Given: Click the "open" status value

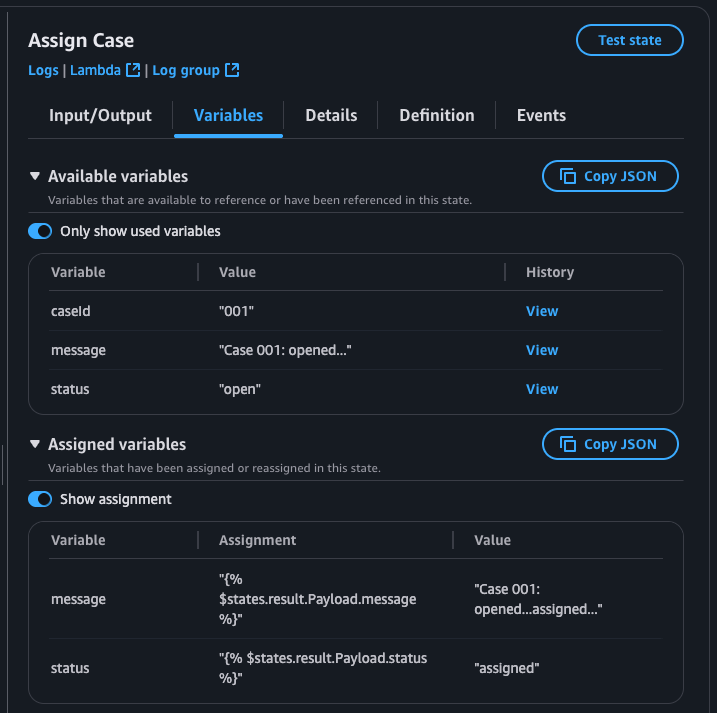Looking at the screenshot, I should (240, 389).
